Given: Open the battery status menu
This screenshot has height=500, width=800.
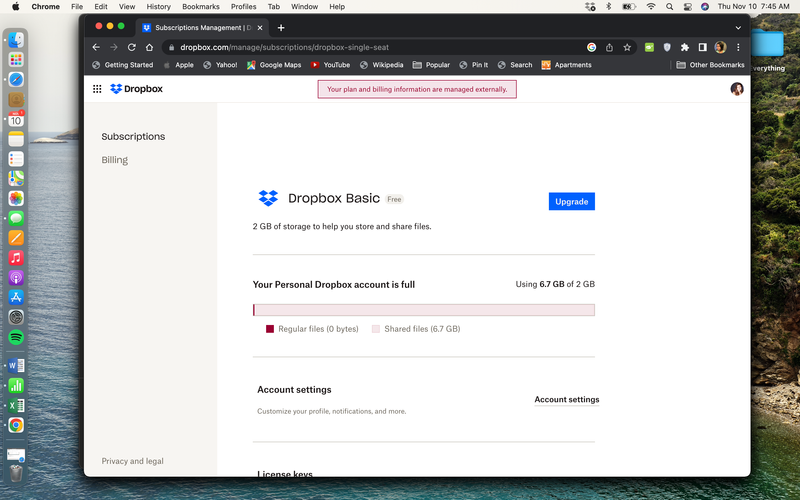Looking at the screenshot, I should 629,7.
